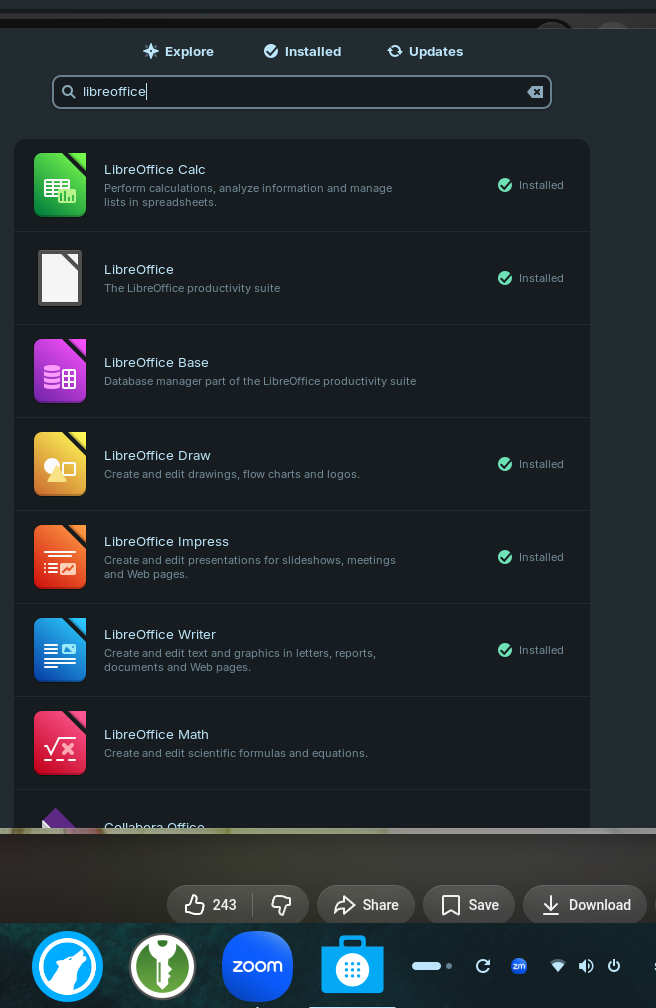Viewport: 656px width, 1008px height.
Task: Switch to the Explore tab
Action: pyautogui.click(x=178, y=51)
